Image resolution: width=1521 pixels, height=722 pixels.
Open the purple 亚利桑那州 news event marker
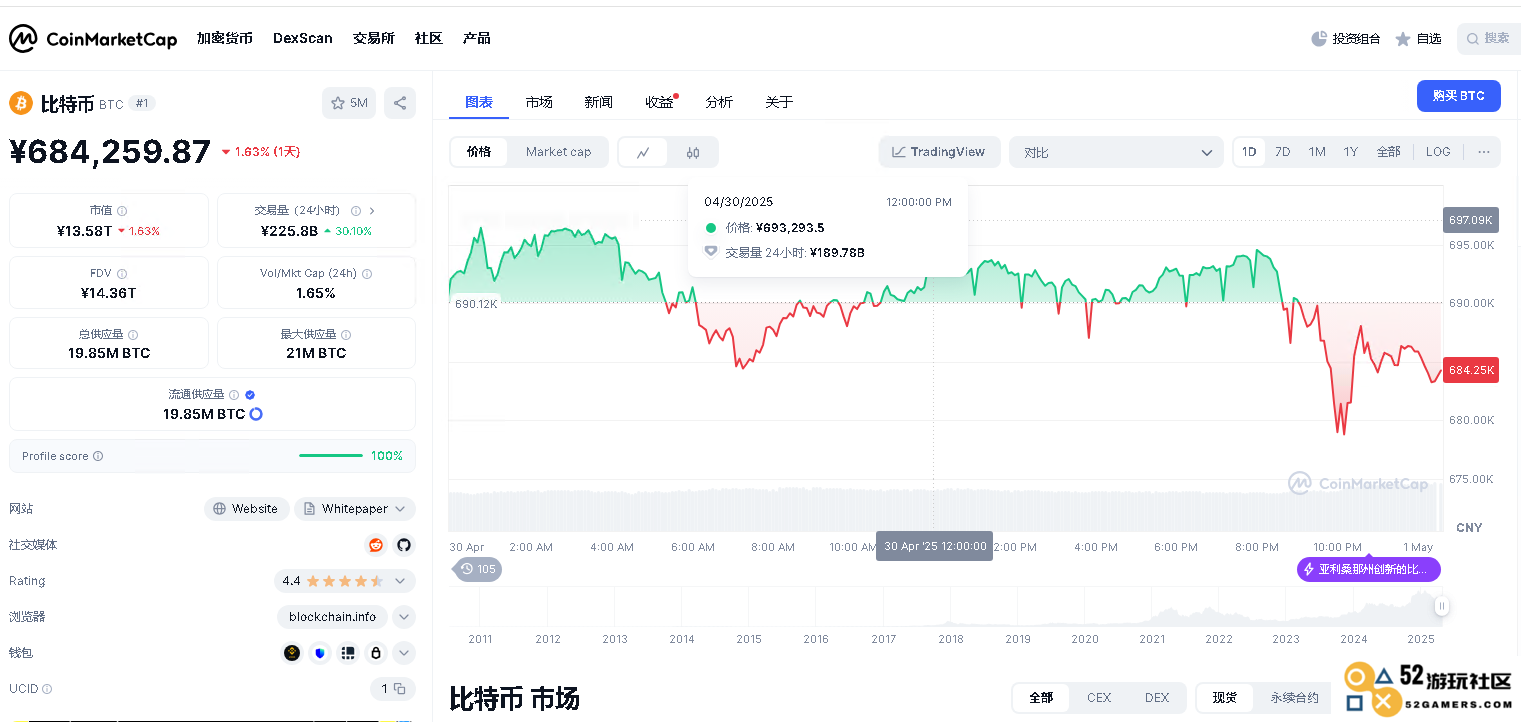click(x=1369, y=569)
